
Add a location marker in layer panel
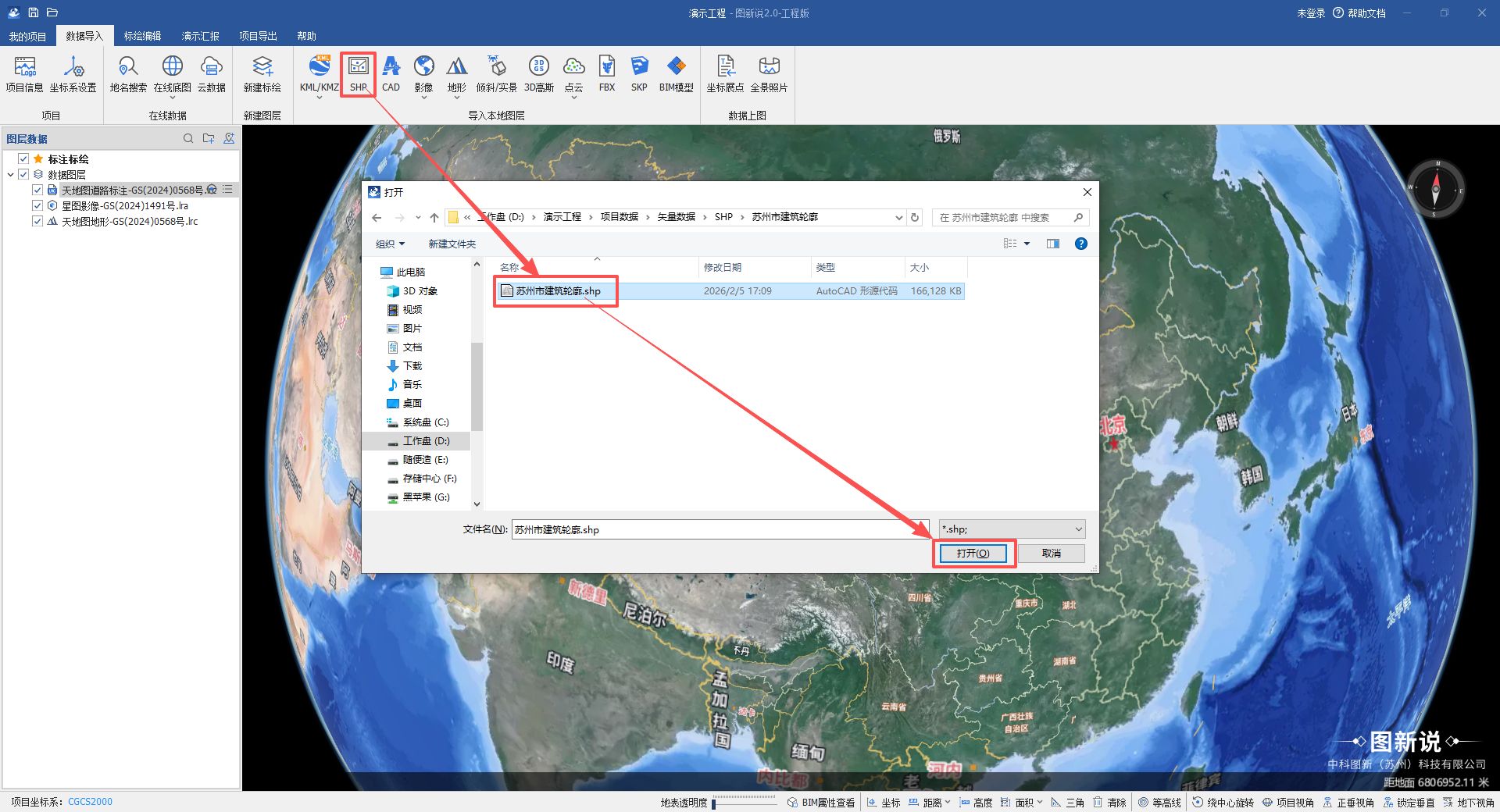point(229,138)
